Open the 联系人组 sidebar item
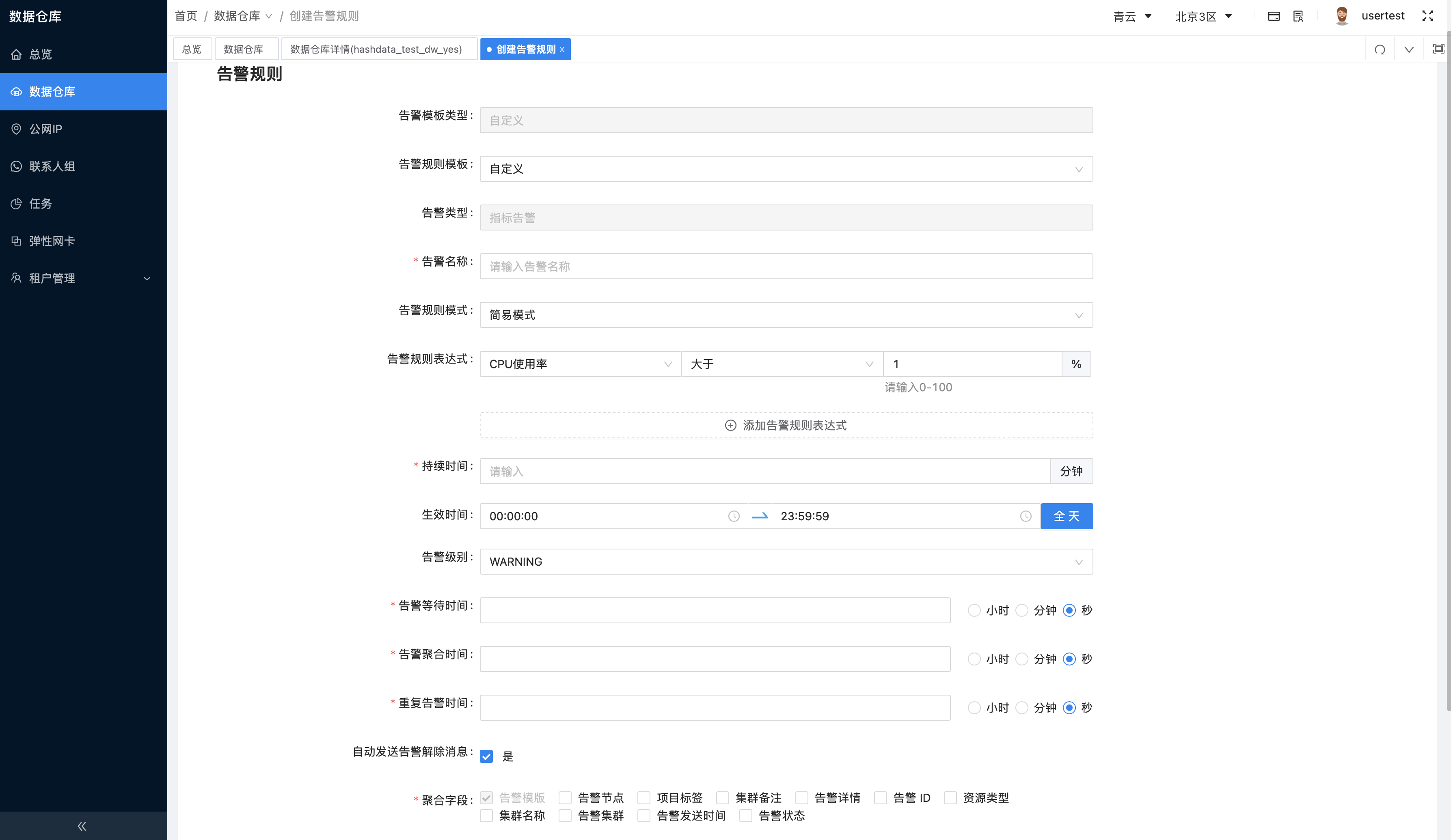1451x840 pixels. coord(52,166)
